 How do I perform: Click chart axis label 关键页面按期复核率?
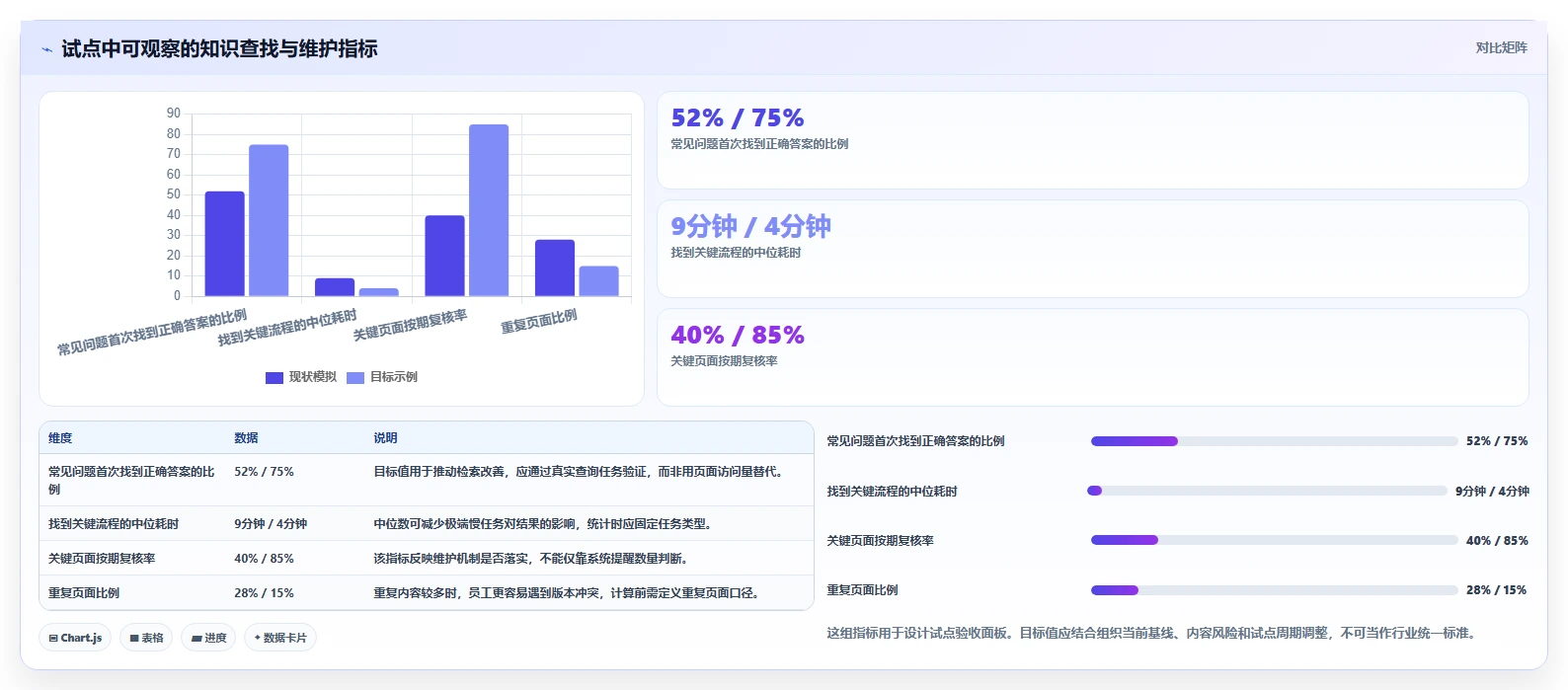click(411, 325)
